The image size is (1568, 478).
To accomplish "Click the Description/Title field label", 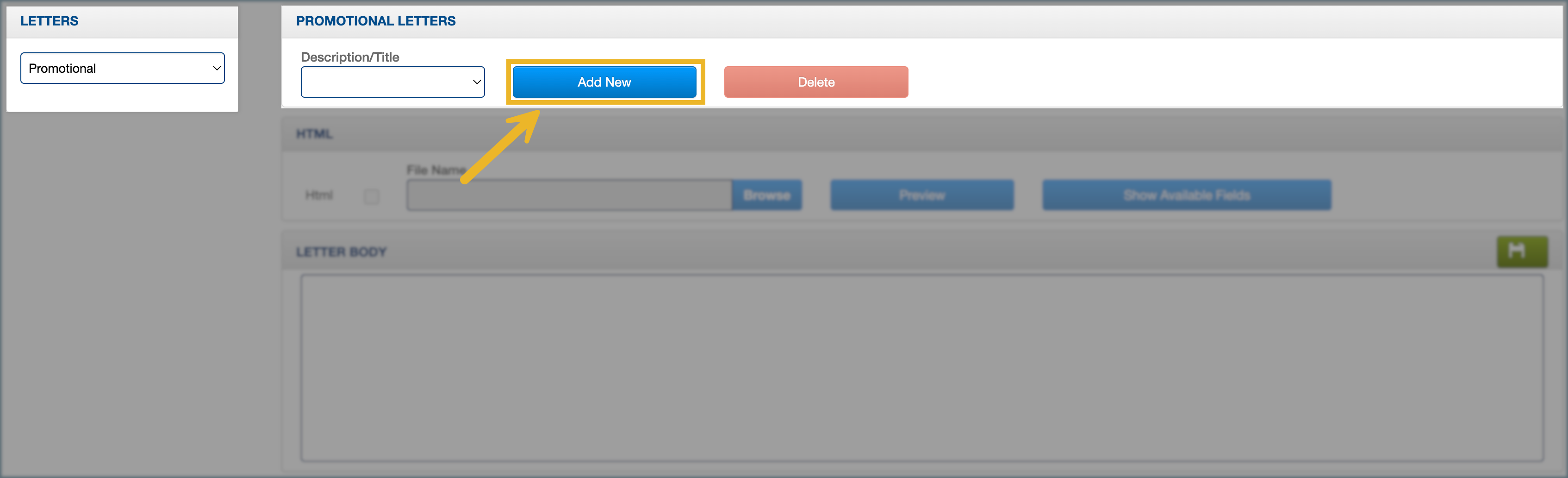I will click(x=350, y=57).
